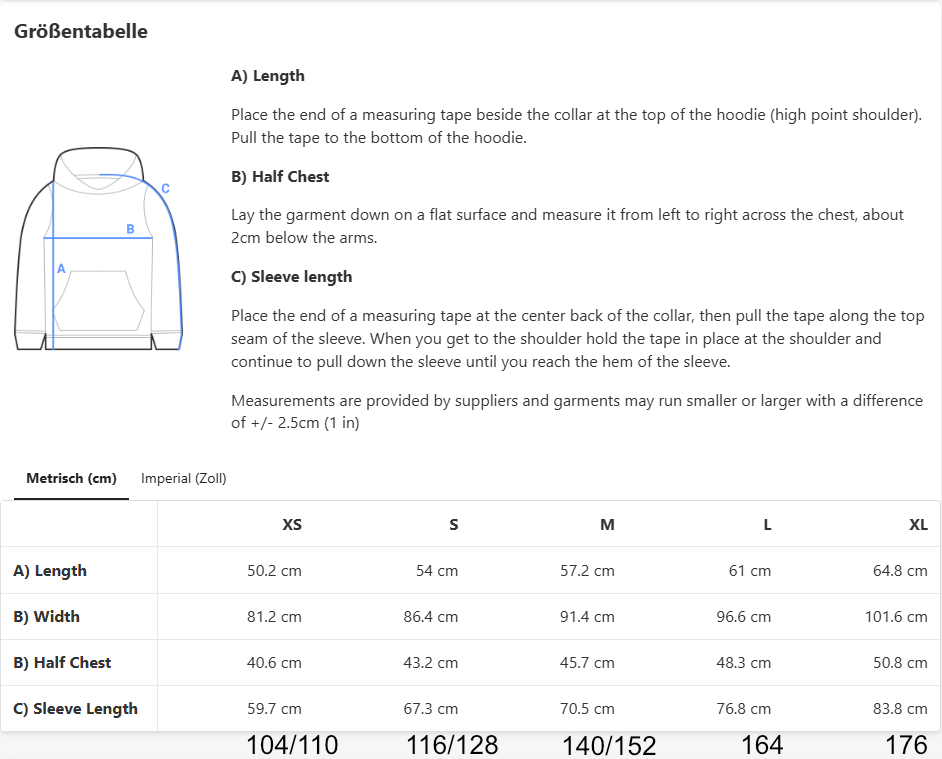Click the blue letter C on the hoodie sleeve

click(165, 188)
